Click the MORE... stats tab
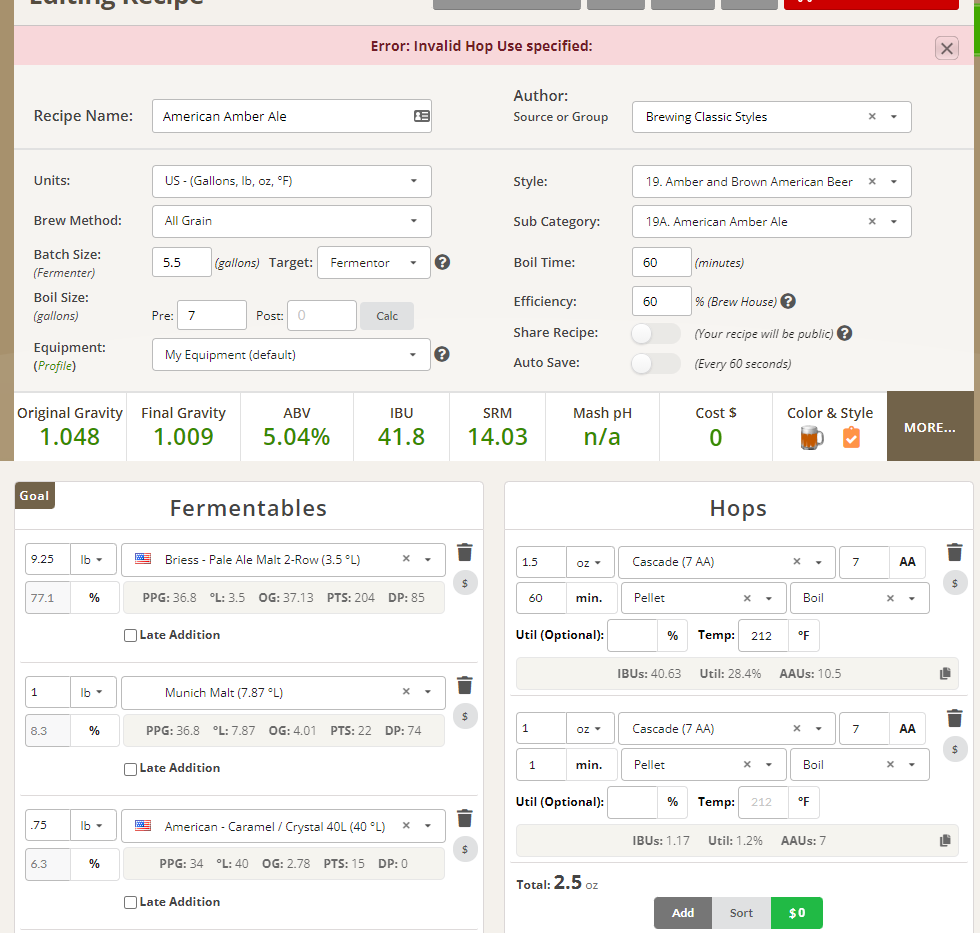 930,427
